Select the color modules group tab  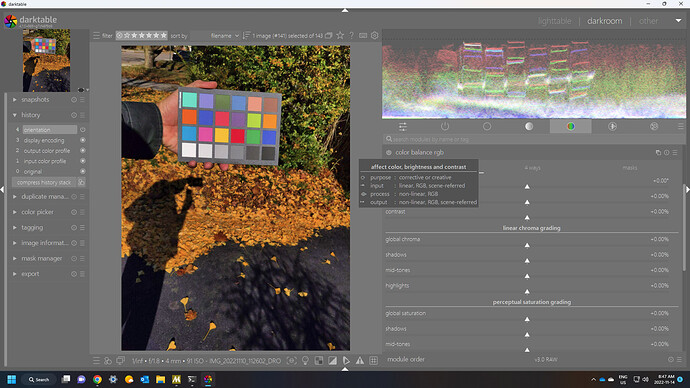click(571, 127)
